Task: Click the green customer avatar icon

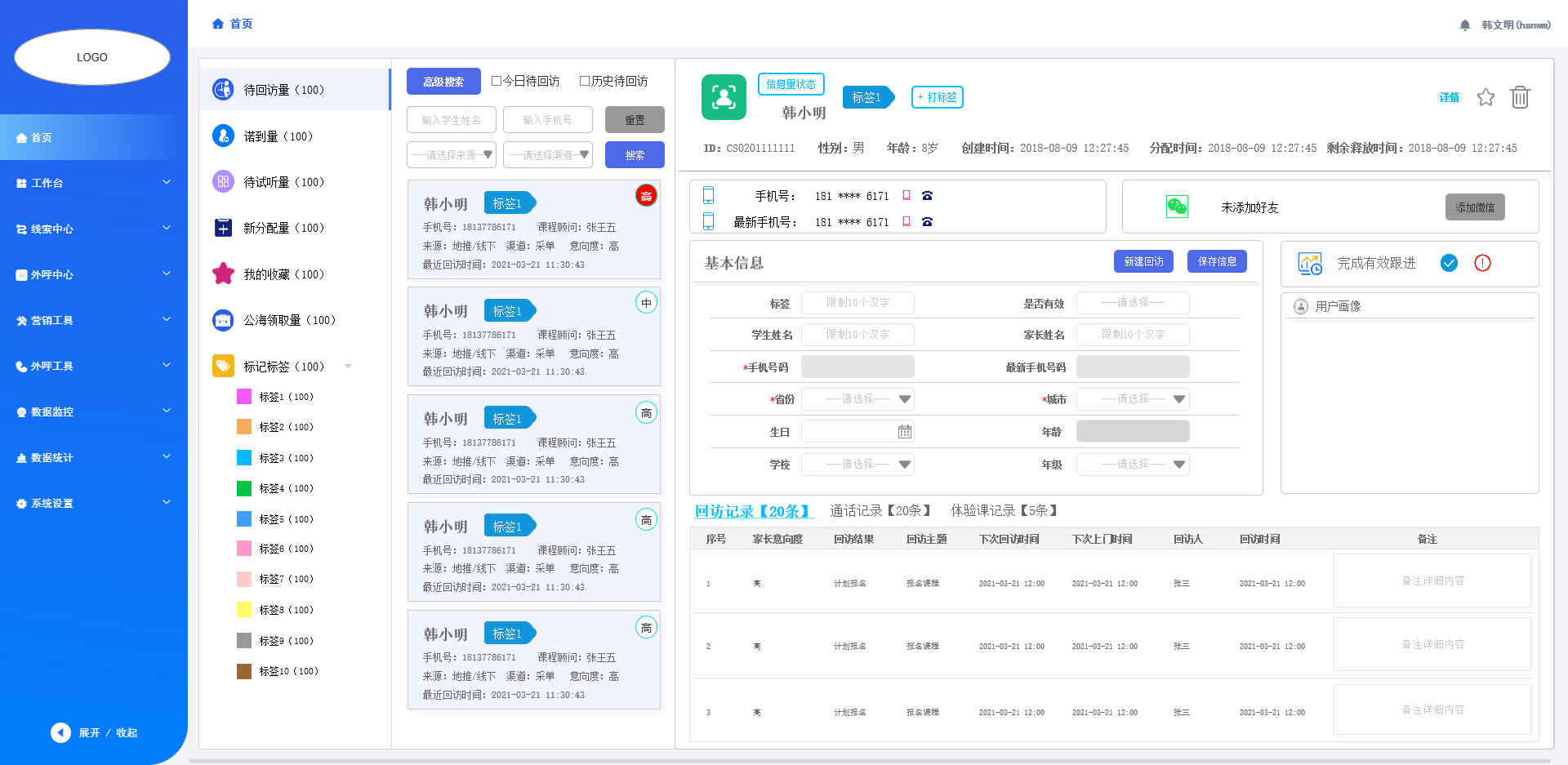Action: pos(724,97)
